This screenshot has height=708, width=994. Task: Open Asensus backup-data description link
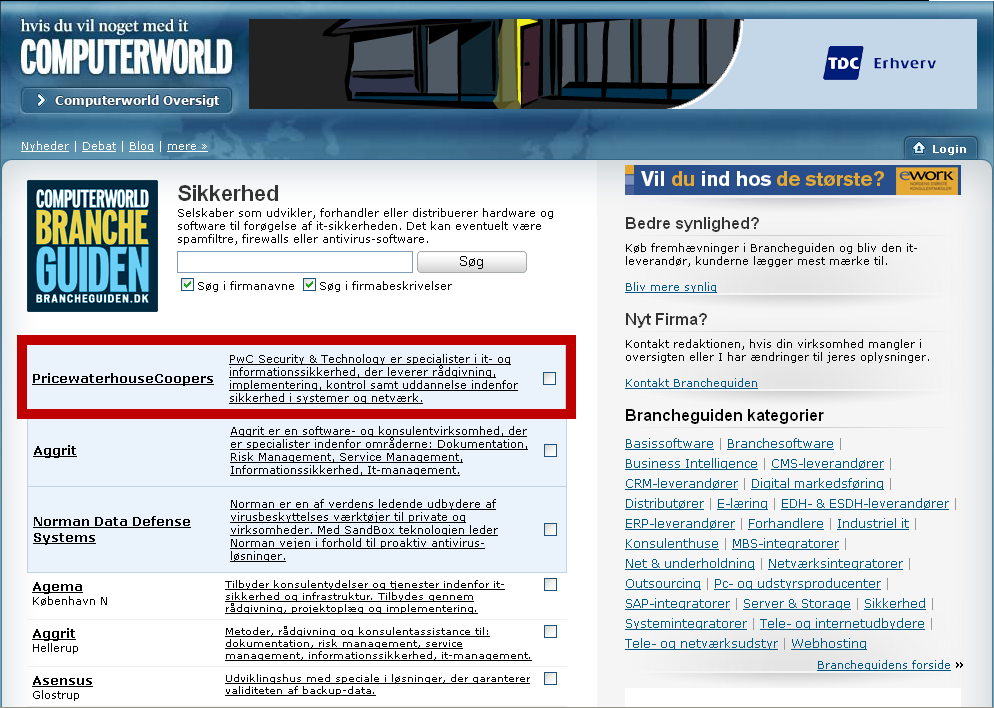click(377, 685)
